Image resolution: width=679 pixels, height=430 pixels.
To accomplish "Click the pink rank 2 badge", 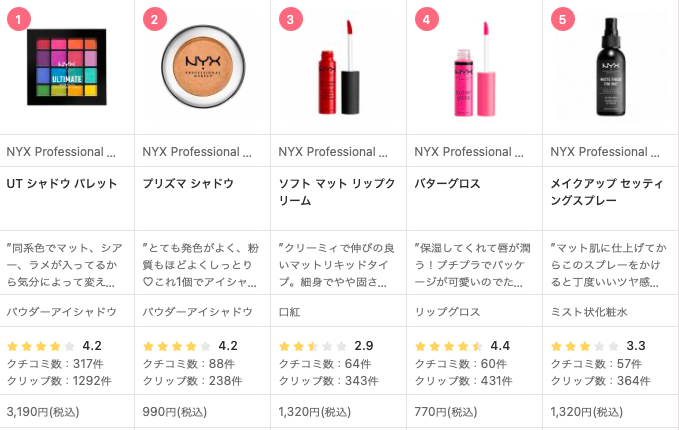I will point(155,19).
